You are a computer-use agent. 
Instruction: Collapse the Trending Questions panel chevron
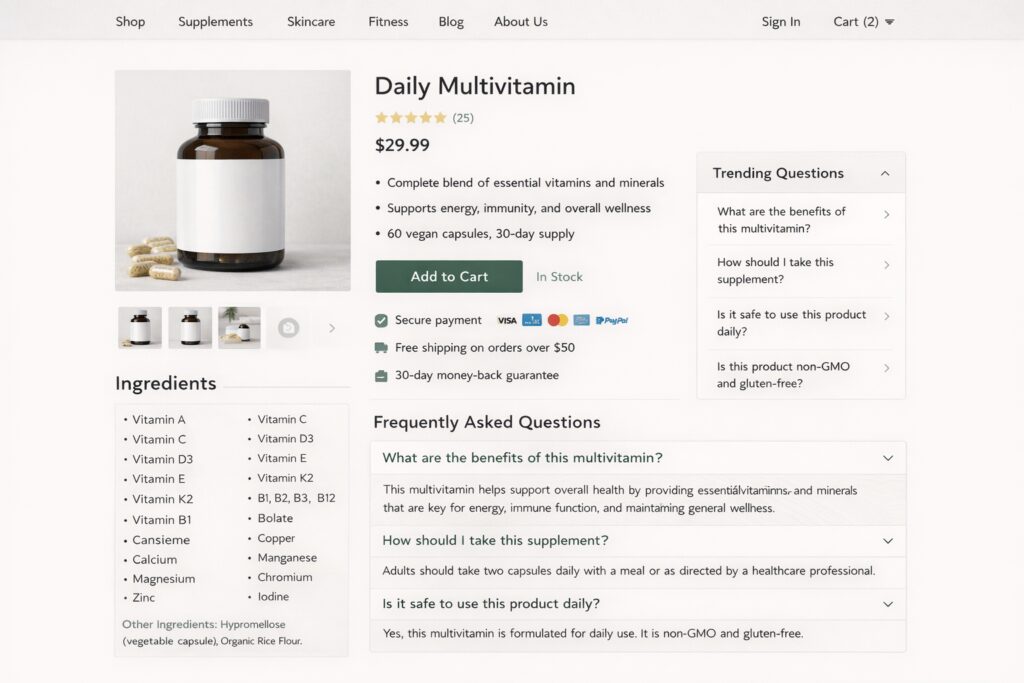click(885, 172)
